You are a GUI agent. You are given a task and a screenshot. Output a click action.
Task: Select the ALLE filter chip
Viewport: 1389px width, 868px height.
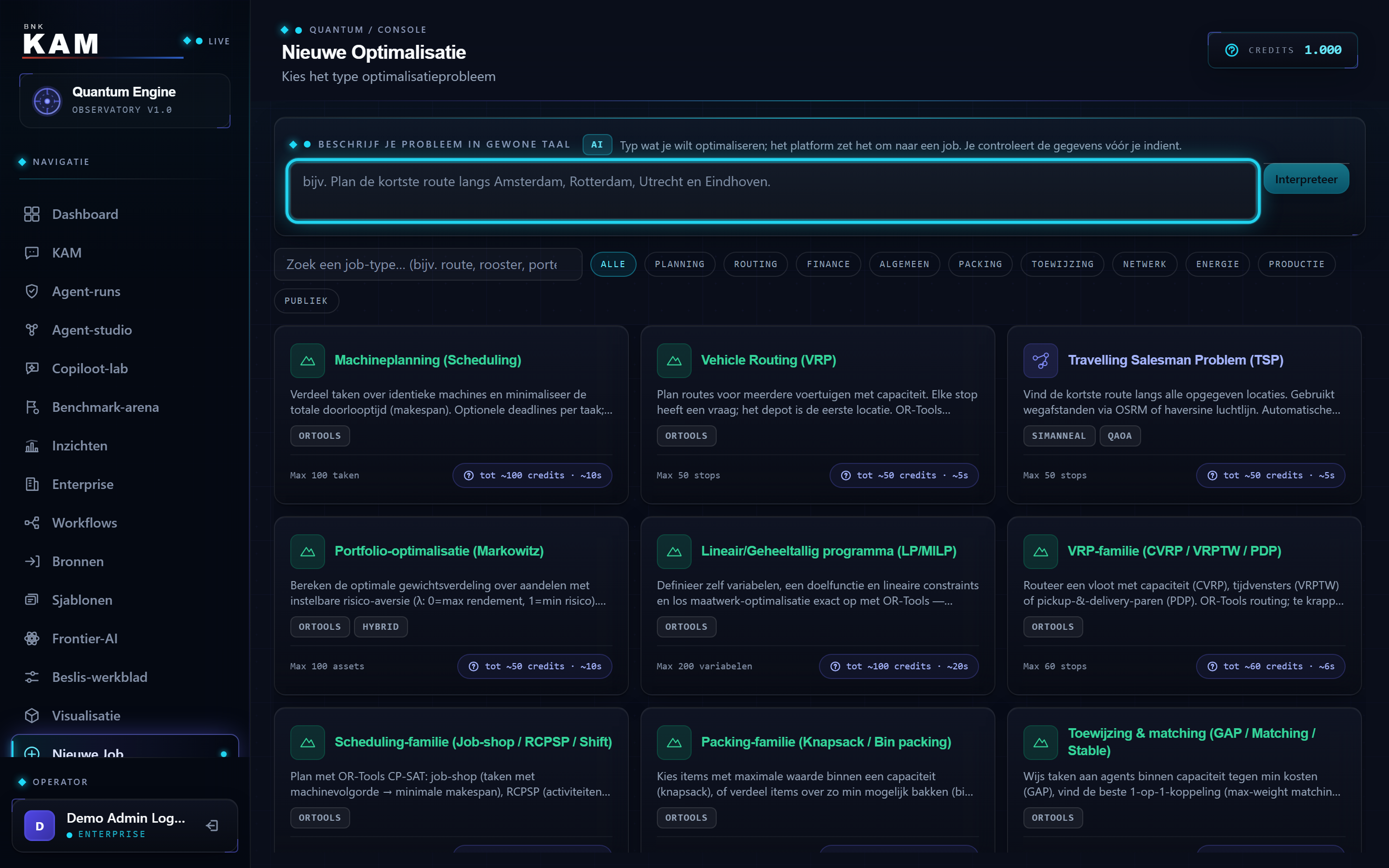pos(613,264)
